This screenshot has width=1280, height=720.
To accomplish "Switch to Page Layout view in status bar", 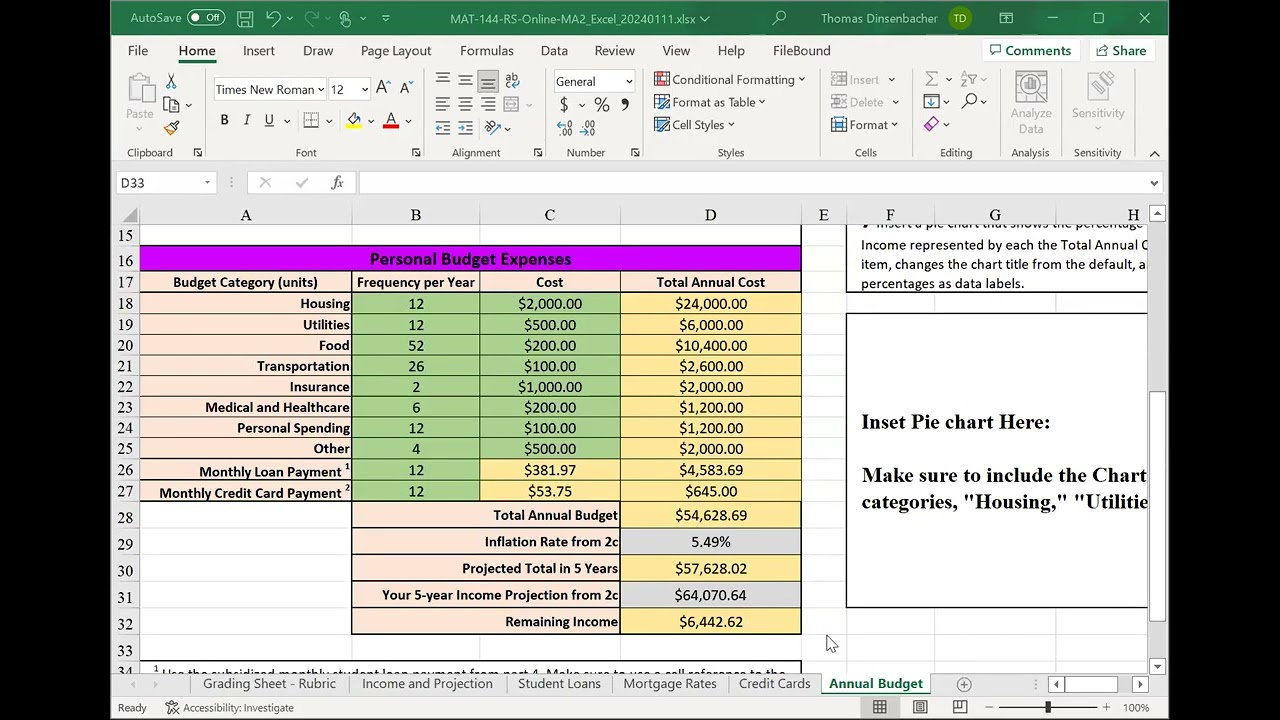I will click(920, 707).
